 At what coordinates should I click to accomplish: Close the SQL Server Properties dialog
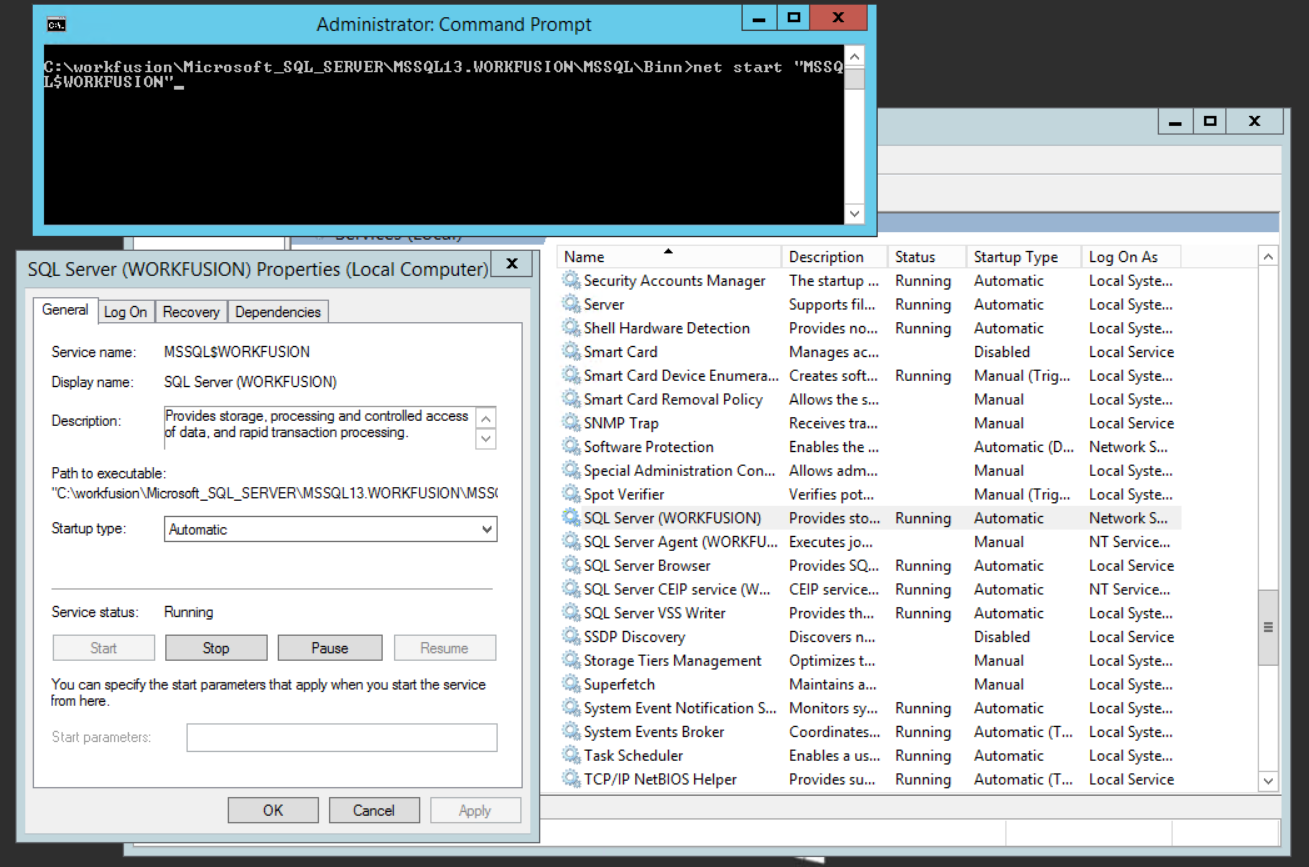tap(511, 264)
